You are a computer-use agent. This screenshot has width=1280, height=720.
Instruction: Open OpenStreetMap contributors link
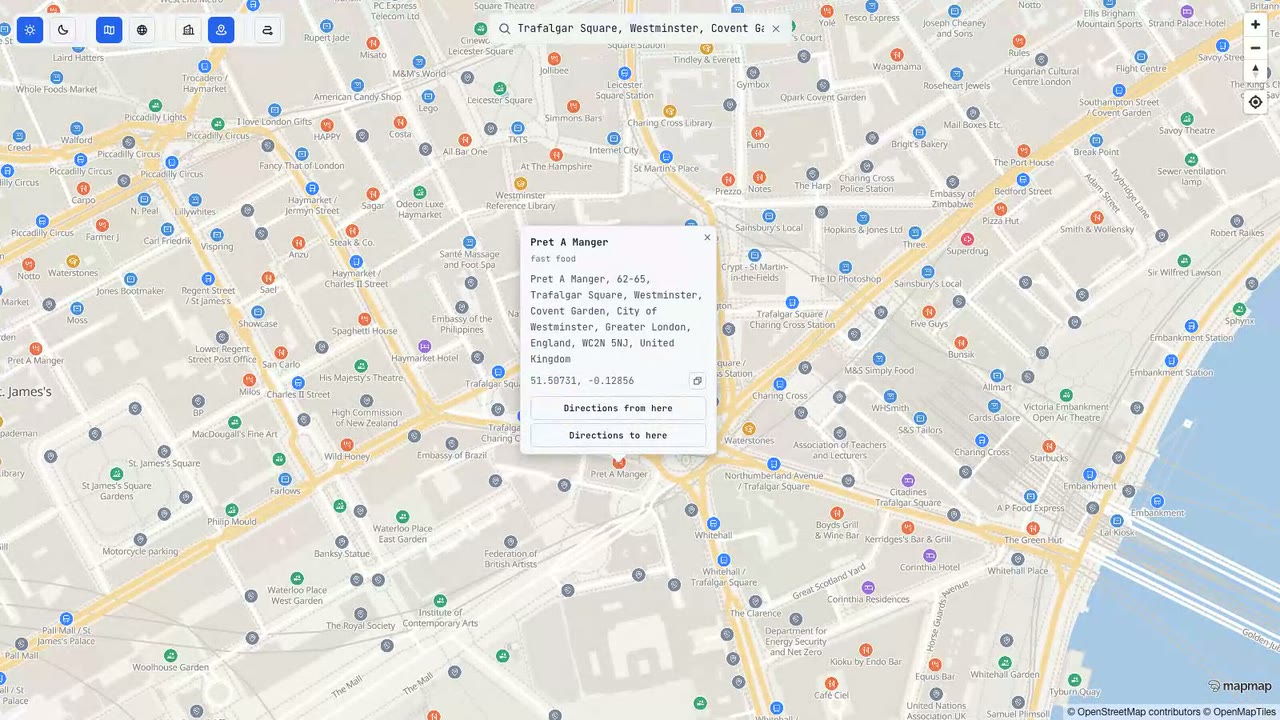tap(1134, 712)
